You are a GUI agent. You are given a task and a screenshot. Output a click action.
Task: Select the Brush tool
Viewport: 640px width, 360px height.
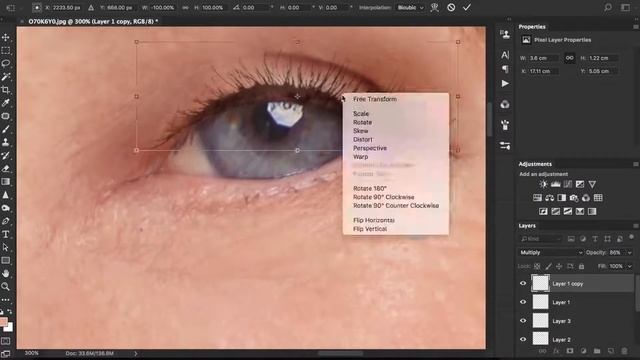point(6,129)
